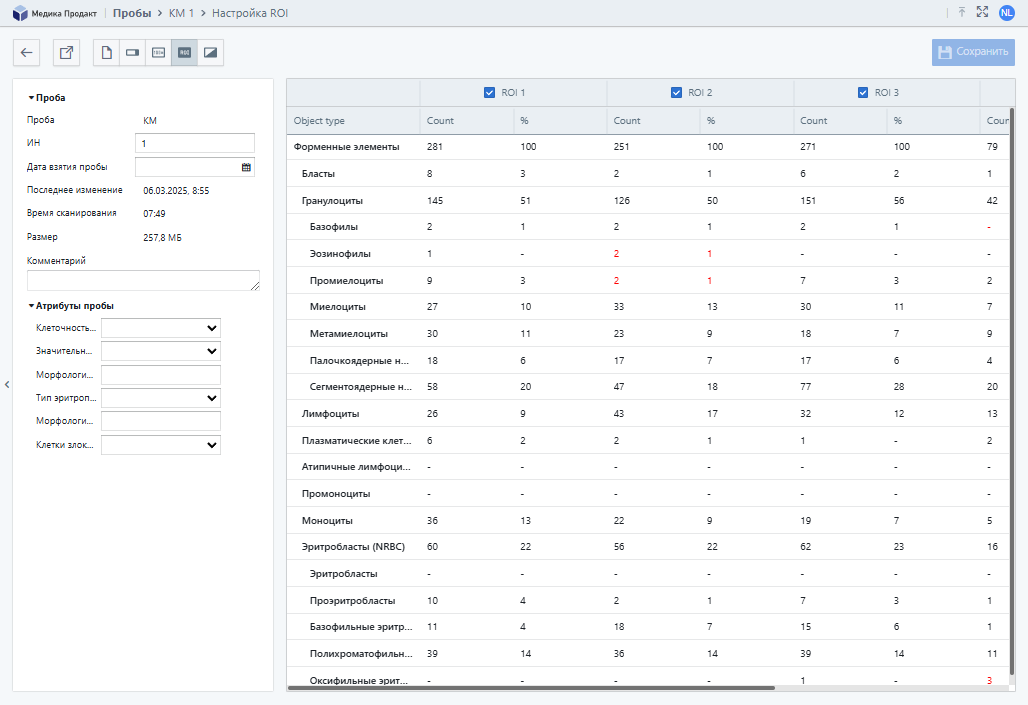Click Настройка ROI breadcrumb

[x=250, y=13]
